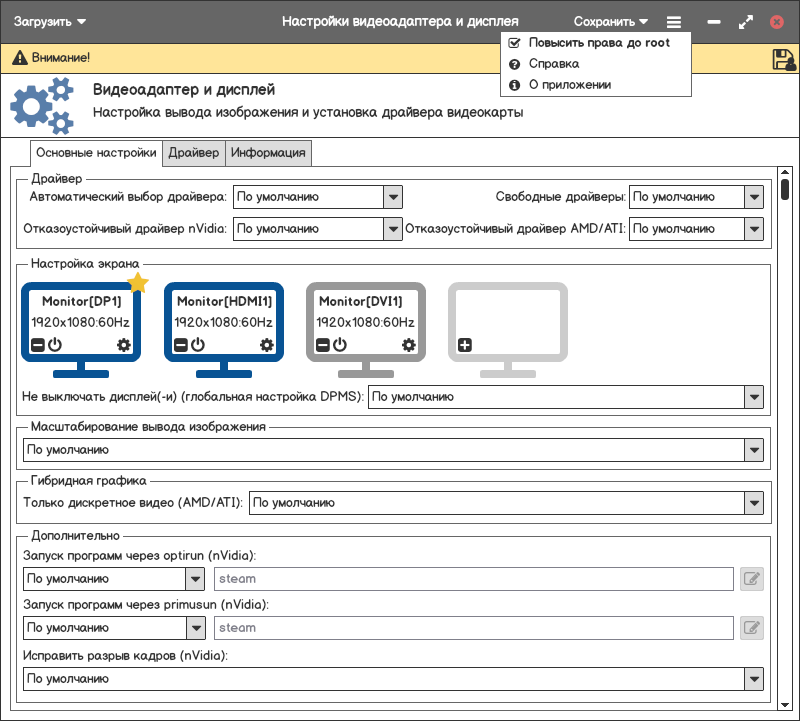Click the gear icon on Monitor[DVI1]
800x721 pixels.
pos(408,345)
